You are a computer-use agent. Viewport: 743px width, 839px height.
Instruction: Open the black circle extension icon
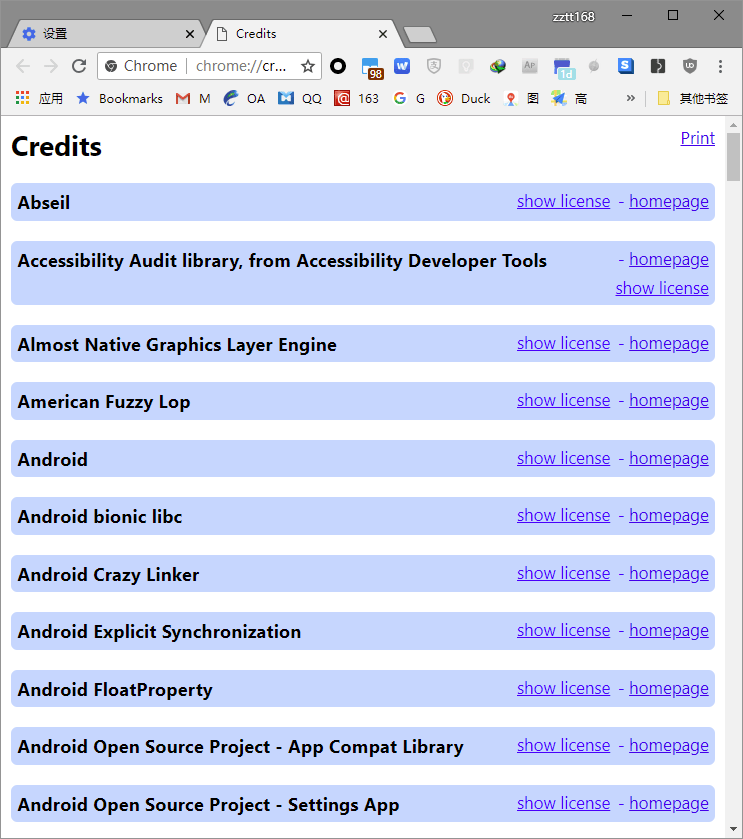338,66
